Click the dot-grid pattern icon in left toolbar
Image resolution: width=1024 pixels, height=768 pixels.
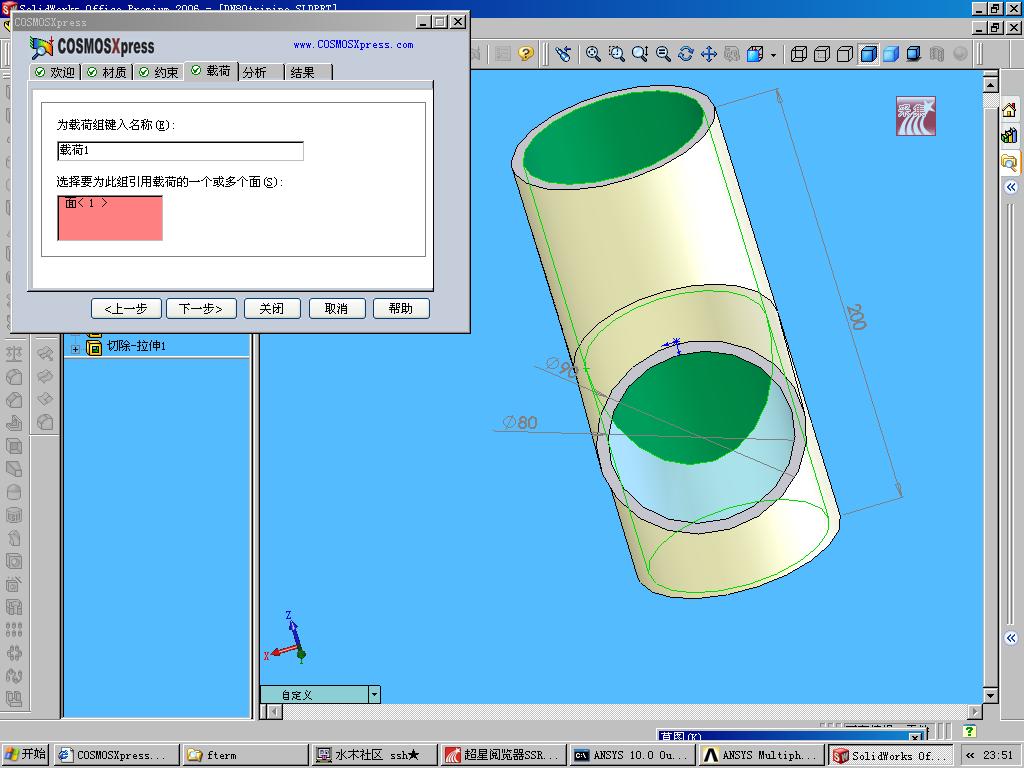point(14,630)
